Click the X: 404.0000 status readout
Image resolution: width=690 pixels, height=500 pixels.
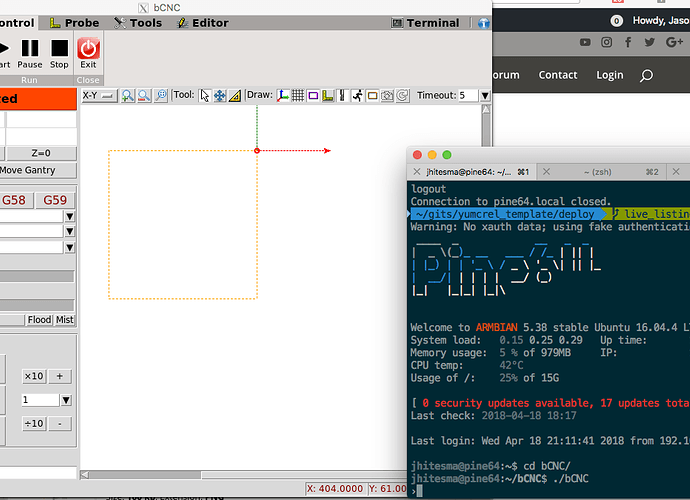point(335,489)
